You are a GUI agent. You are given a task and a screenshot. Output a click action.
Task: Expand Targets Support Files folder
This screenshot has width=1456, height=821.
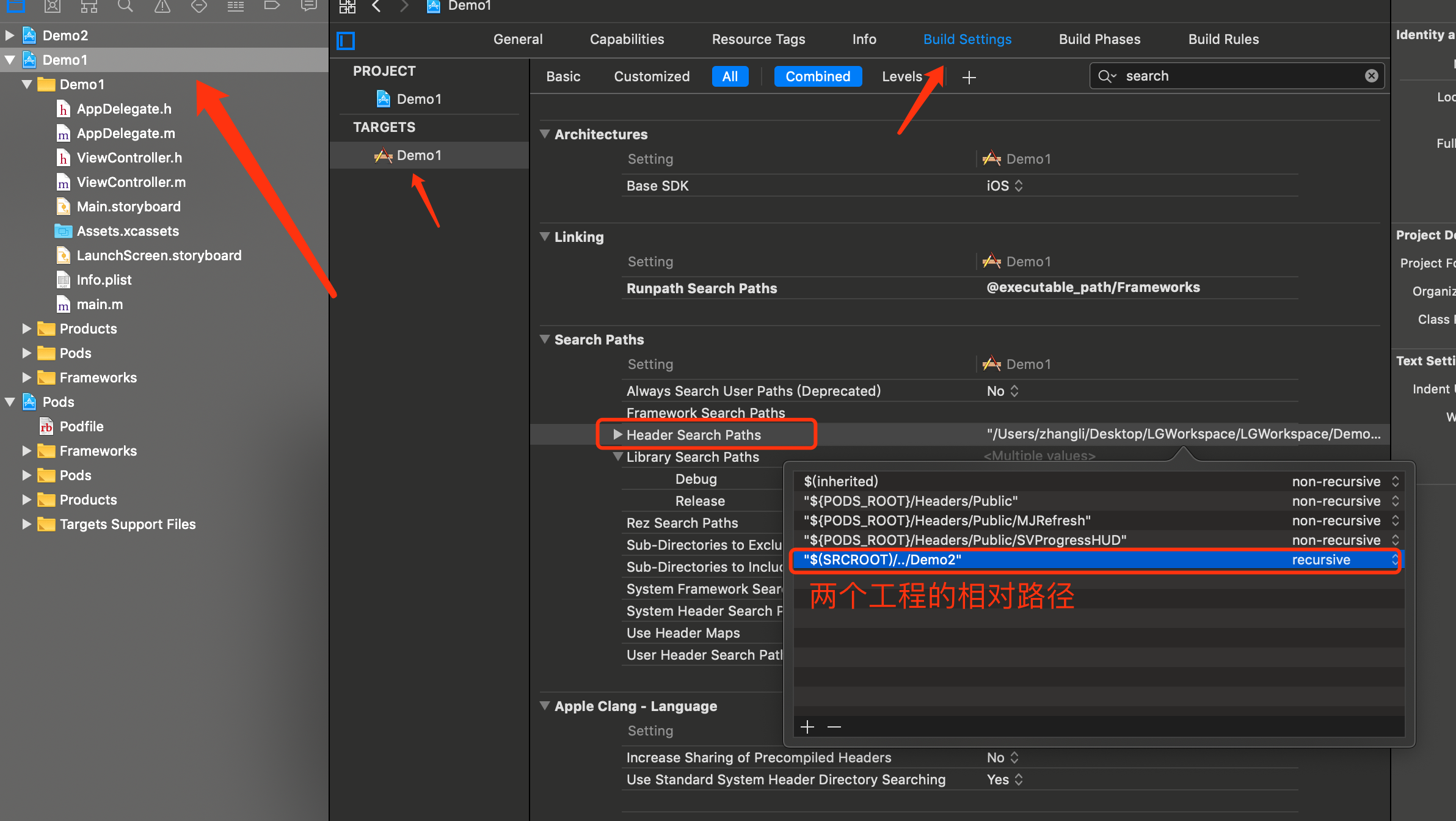pyautogui.click(x=26, y=524)
